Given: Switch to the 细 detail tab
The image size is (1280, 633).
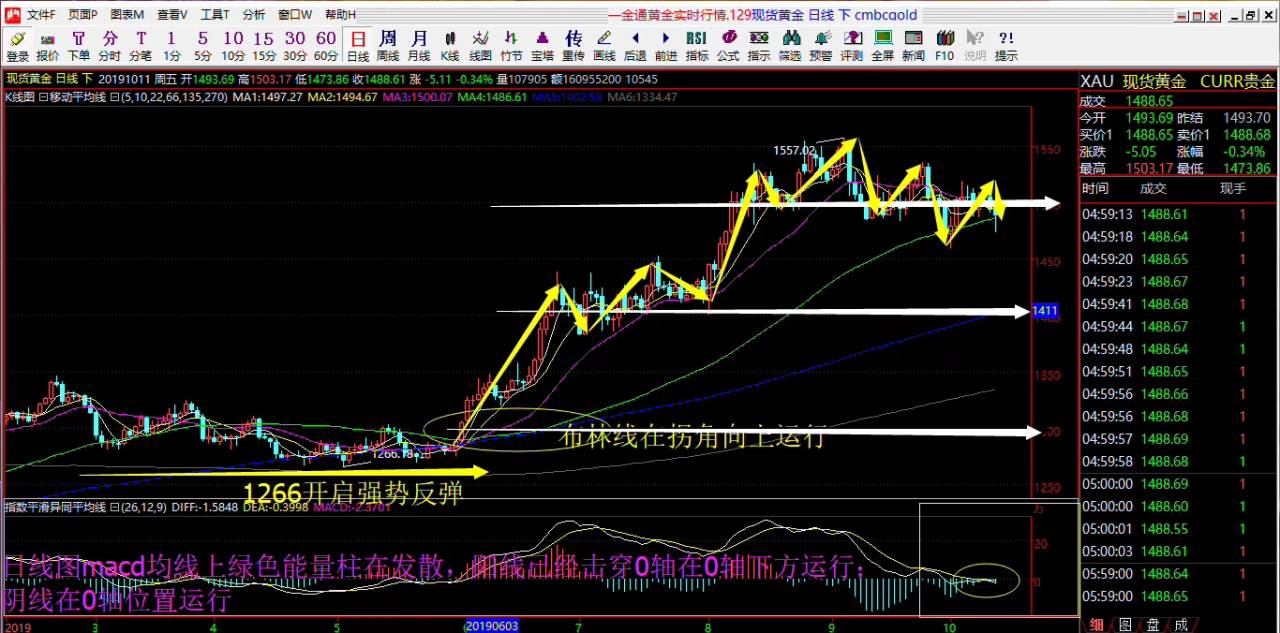Looking at the screenshot, I should pos(1097,624).
